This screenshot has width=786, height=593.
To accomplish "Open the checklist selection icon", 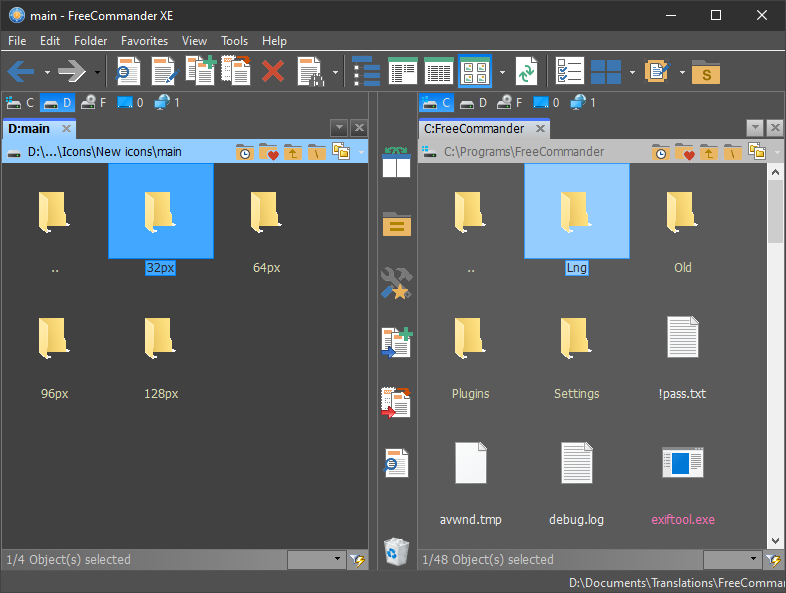I will 570,71.
